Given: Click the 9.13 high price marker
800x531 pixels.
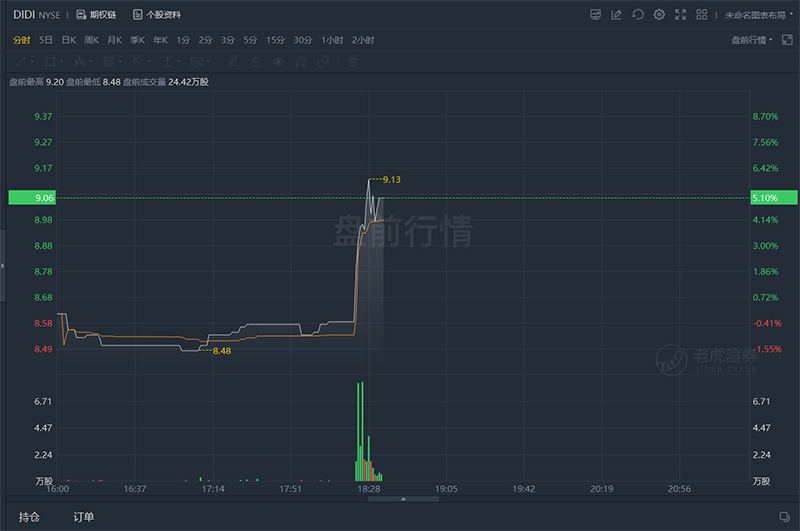Looking at the screenshot, I should tap(391, 180).
